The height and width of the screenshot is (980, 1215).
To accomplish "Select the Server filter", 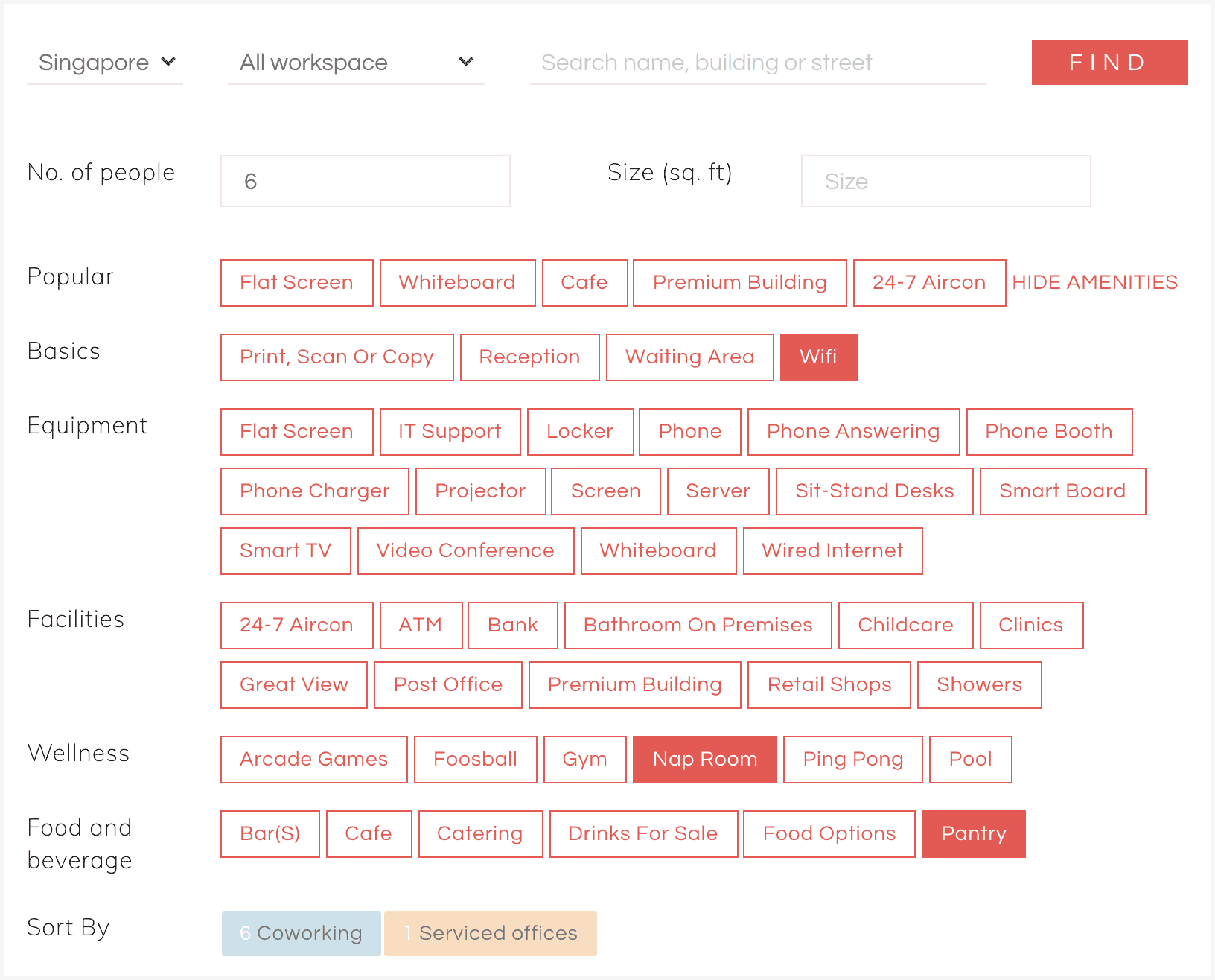I will pyautogui.click(x=718, y=491).
